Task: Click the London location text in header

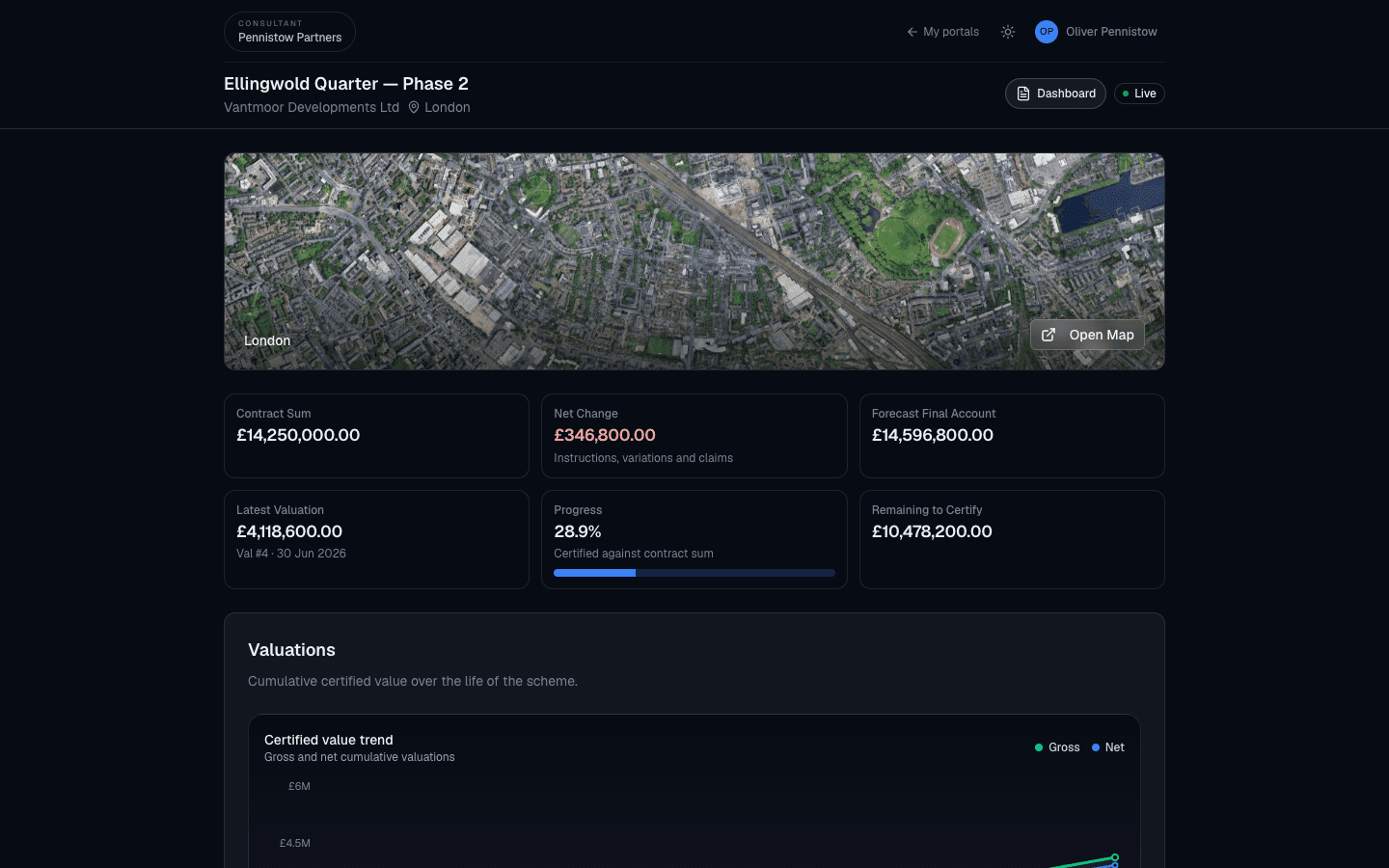Action: 448,107
